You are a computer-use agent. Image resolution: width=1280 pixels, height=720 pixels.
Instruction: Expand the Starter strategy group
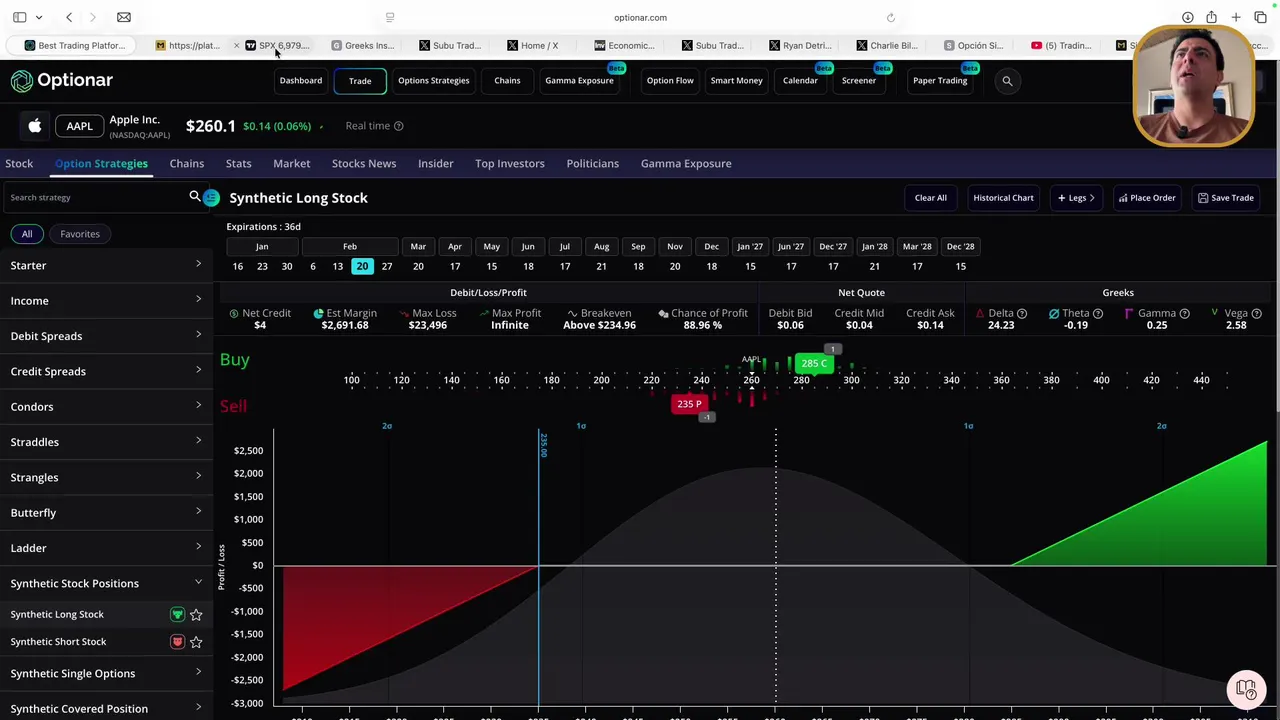pos(106,265)
